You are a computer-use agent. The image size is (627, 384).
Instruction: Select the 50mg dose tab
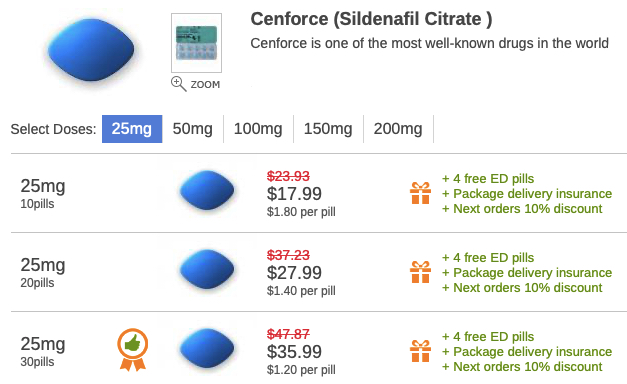click(193, 129)
